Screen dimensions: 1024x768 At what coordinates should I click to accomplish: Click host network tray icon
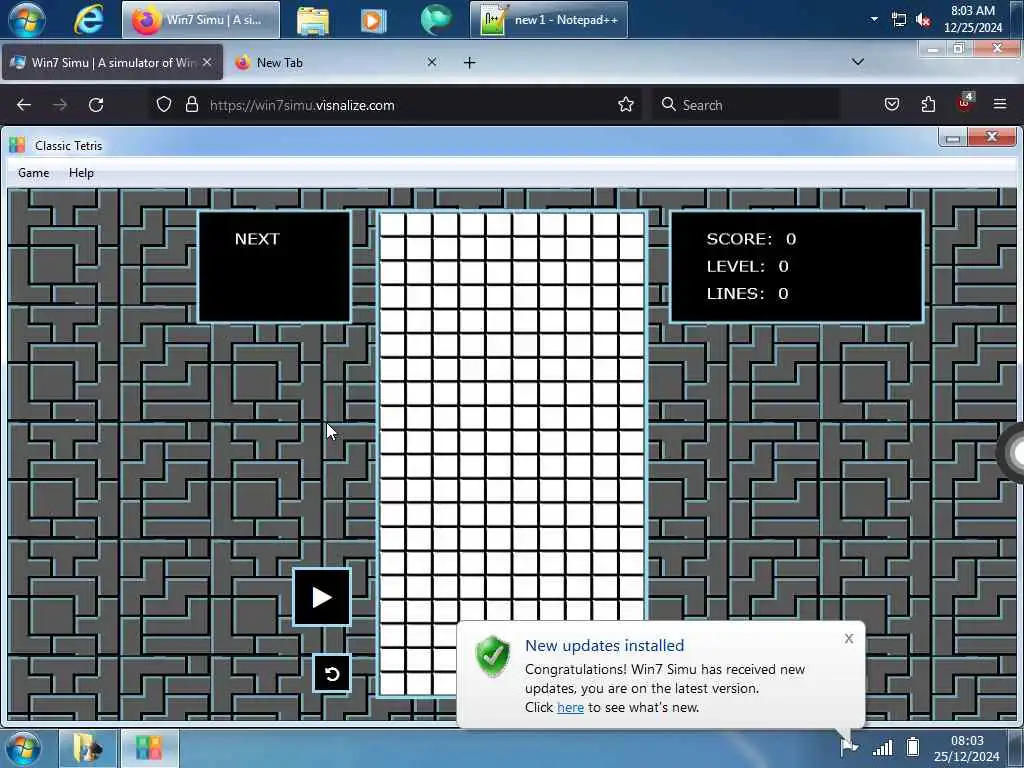[x=899, y=20]
